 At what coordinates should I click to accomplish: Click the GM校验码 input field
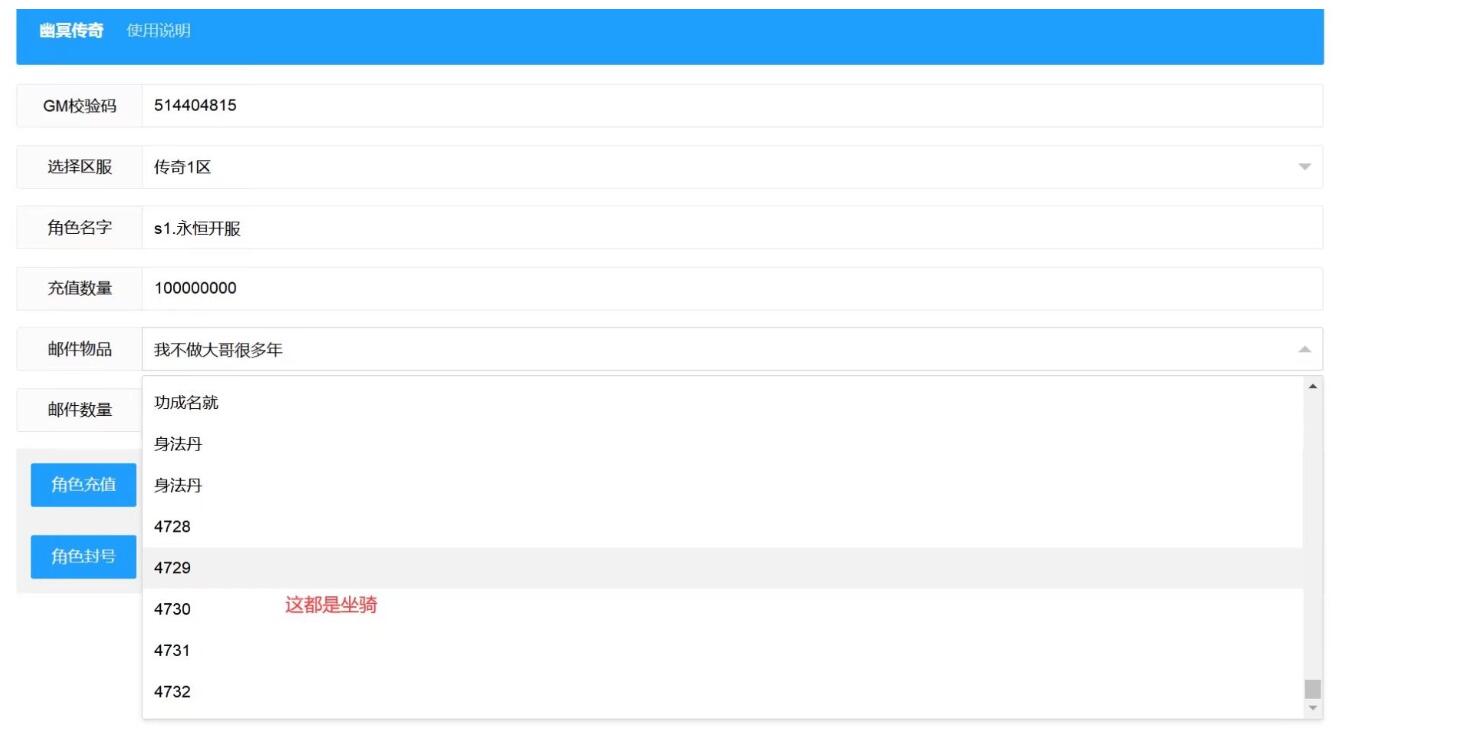coord(731,105)
